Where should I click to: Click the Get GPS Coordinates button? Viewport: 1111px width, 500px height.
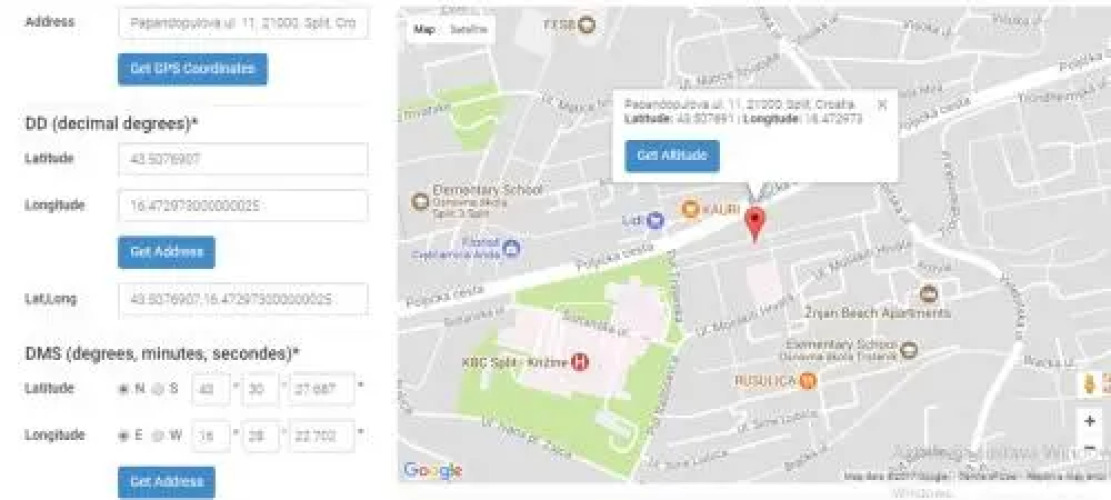(193, 69)
